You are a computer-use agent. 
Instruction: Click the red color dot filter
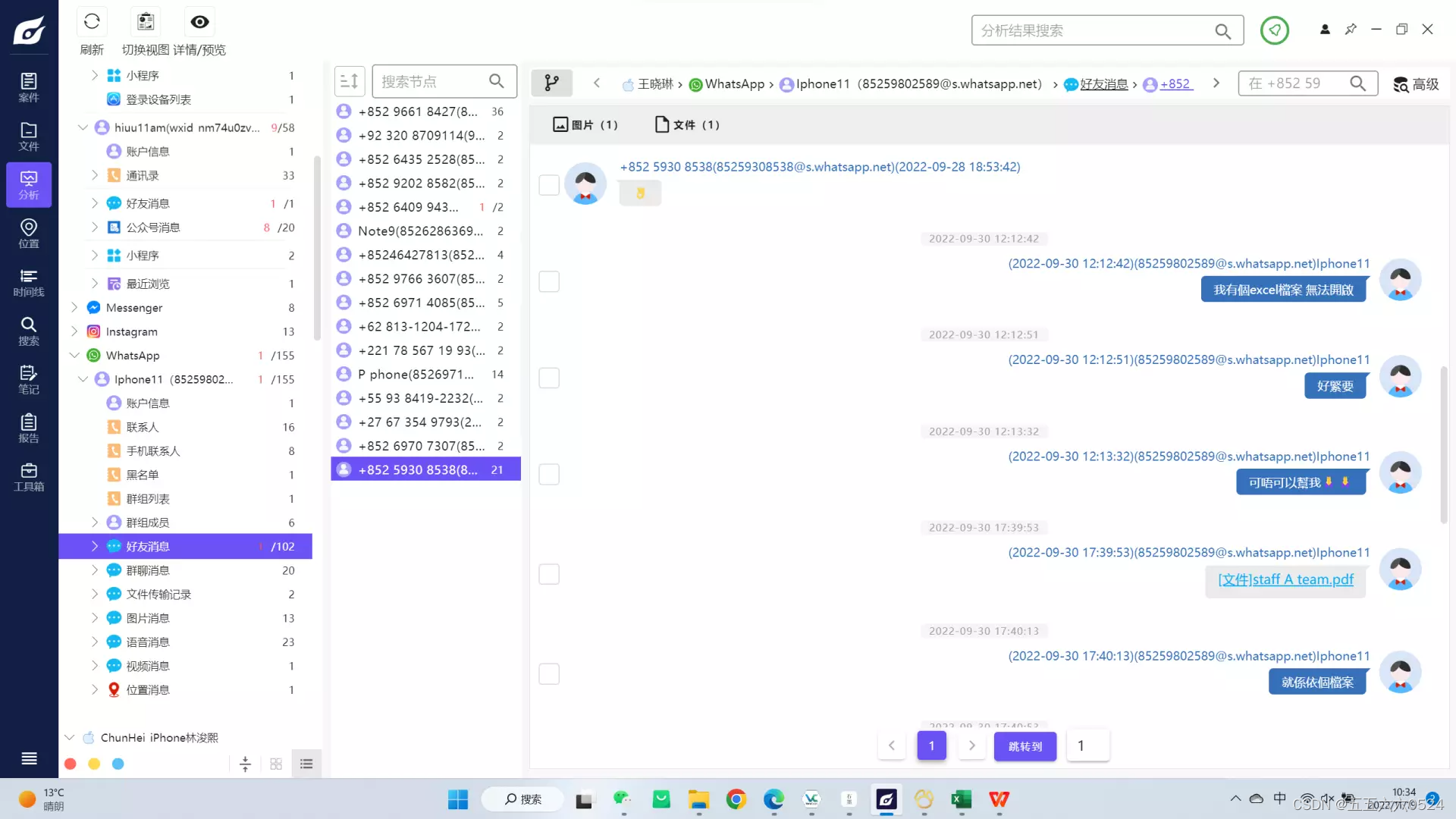tap(71, 764)
